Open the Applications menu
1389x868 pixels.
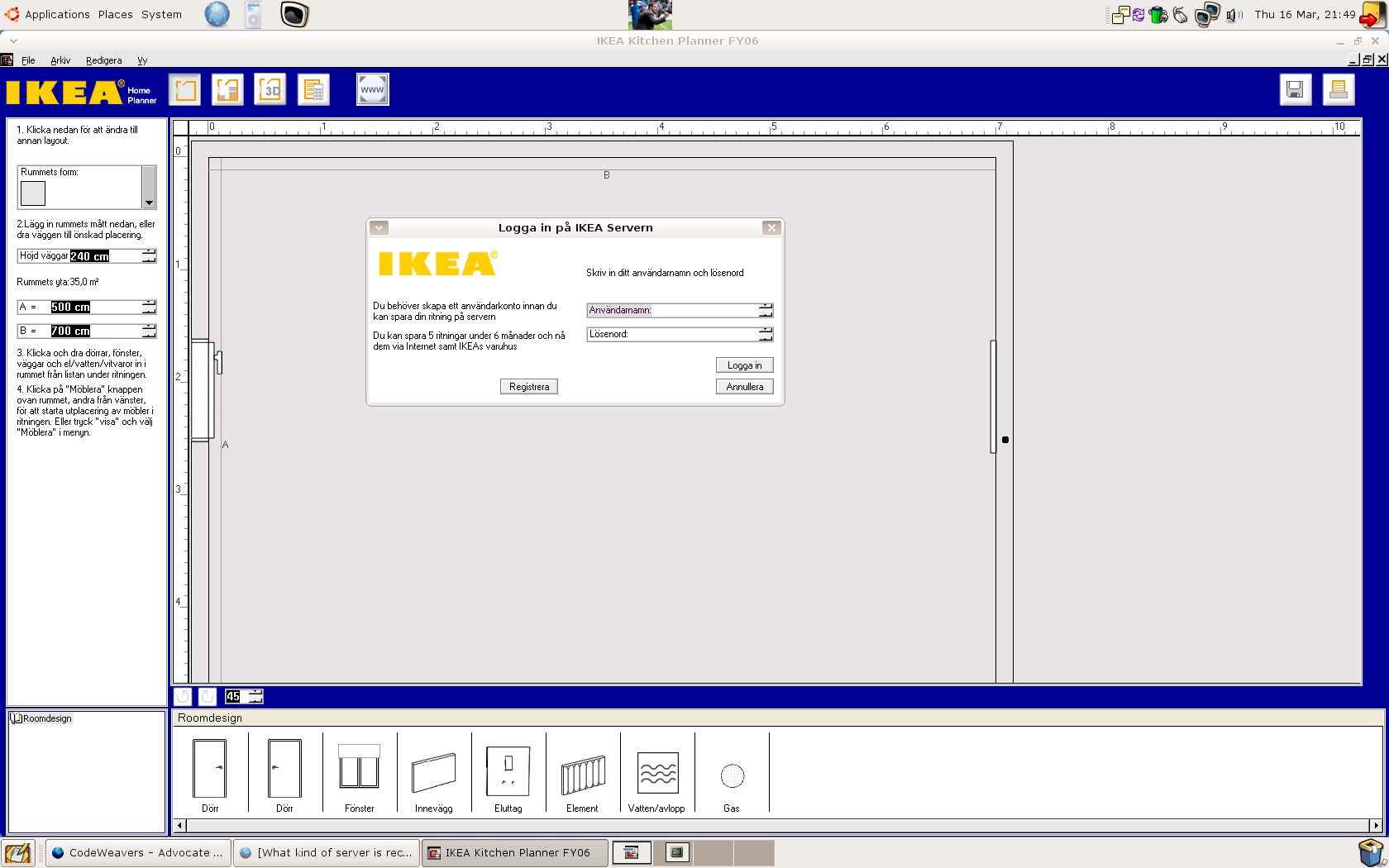57,14
